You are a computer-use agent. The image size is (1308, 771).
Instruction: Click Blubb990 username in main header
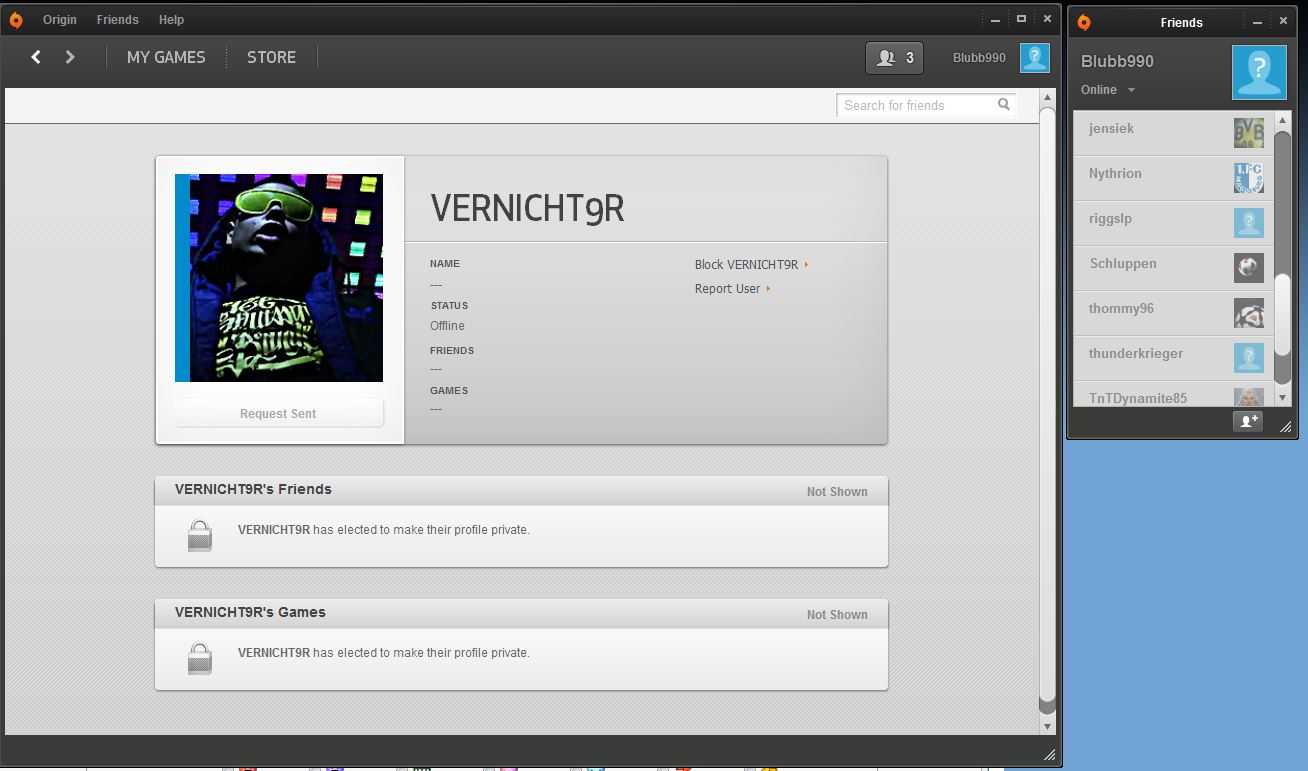point(979,58)
